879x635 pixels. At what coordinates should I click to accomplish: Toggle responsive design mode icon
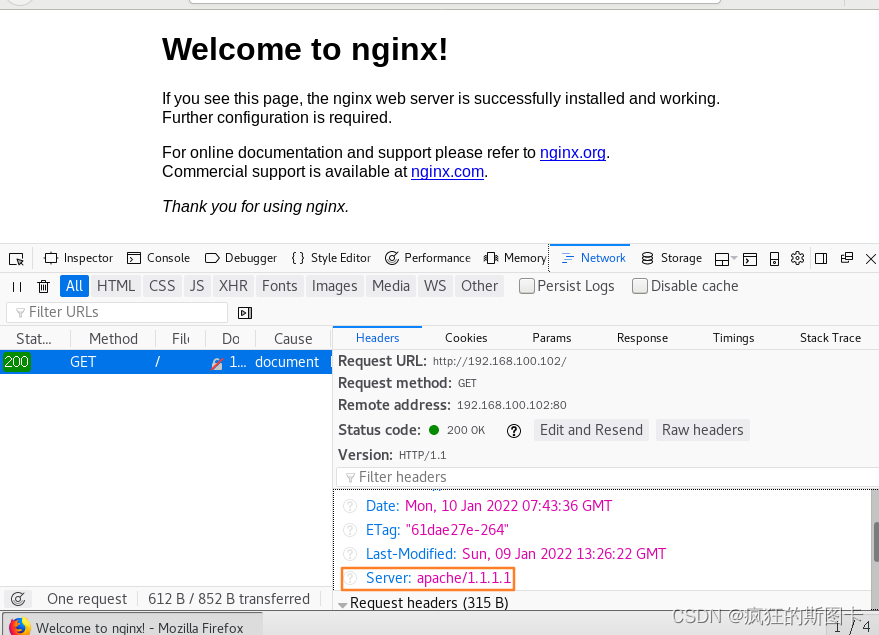tap(774, 258)
